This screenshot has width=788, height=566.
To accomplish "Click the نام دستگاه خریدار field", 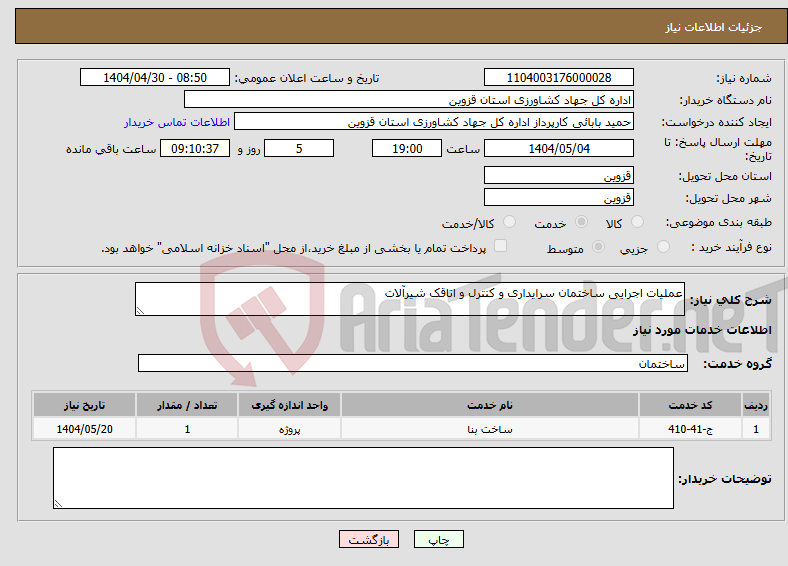I will [x=409, y=100].
